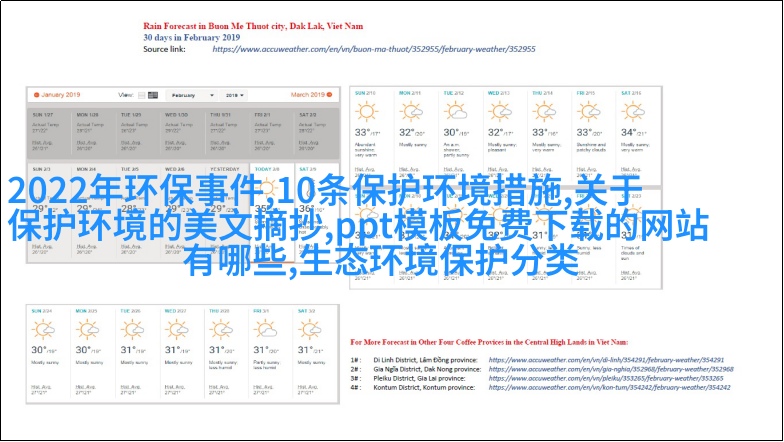Screen dimensions: 784x442
Task: Click 'Kontum District, Kontum province:' text
Action: [x=424, y=387]
